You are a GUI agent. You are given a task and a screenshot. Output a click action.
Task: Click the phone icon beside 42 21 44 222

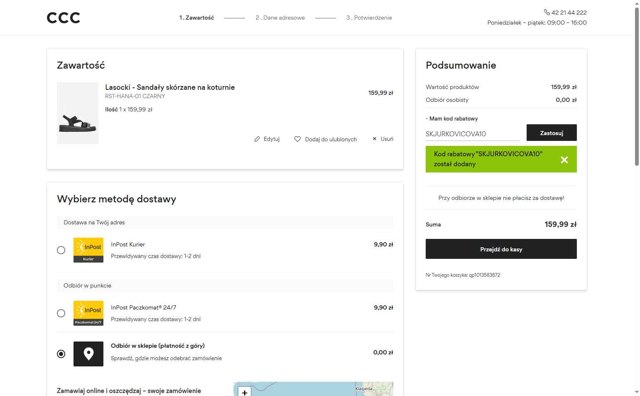(547, 12)
